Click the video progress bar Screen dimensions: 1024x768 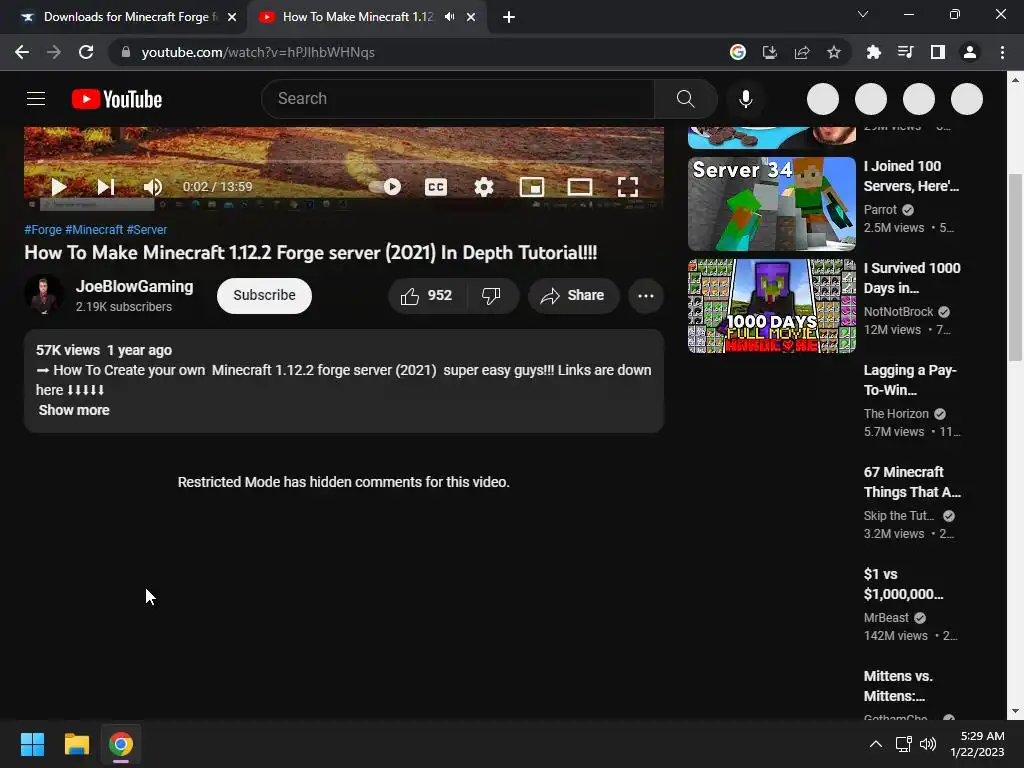344,160
